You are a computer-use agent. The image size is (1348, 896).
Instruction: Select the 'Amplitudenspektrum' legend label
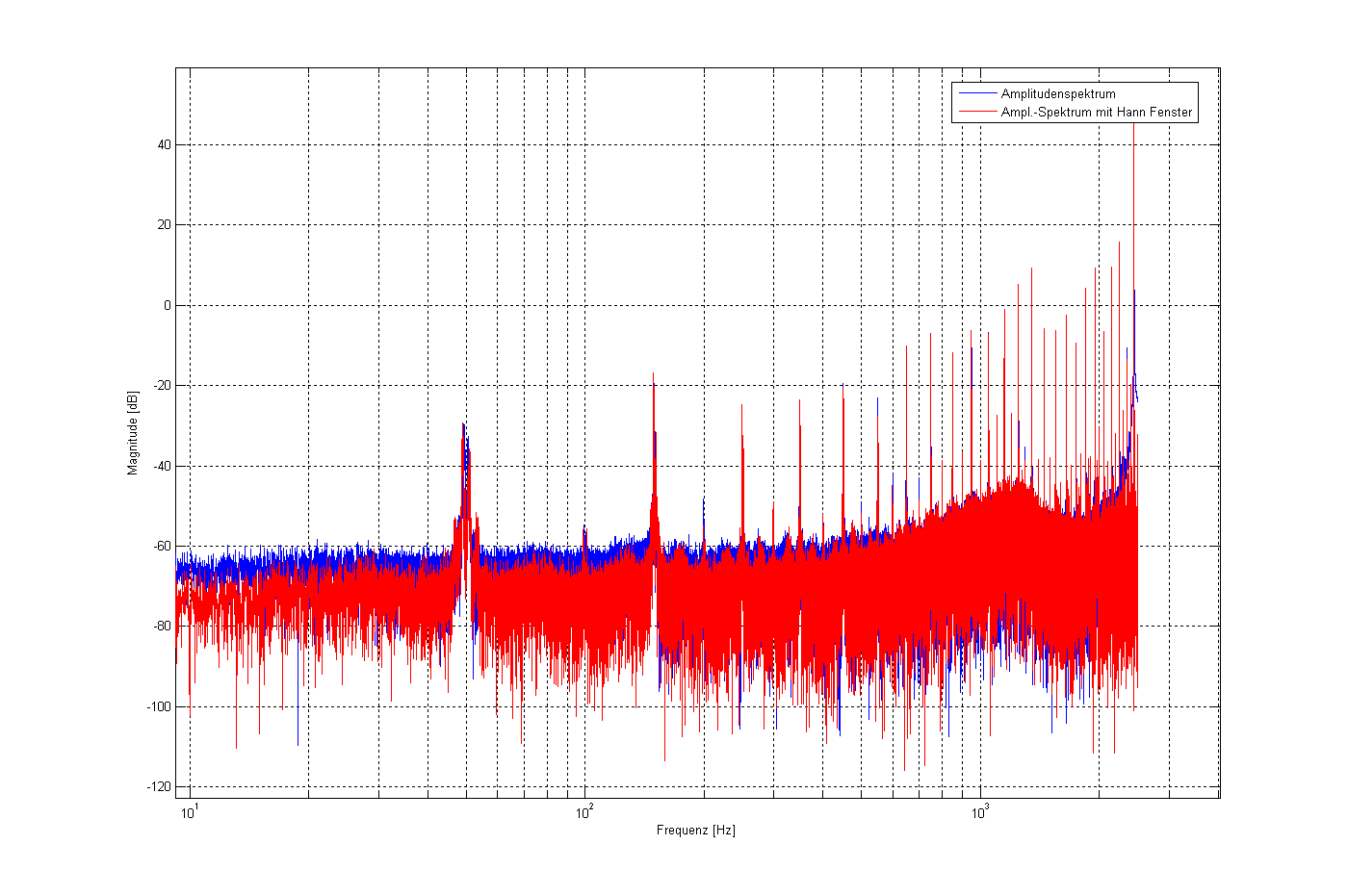coord(1058,93)
